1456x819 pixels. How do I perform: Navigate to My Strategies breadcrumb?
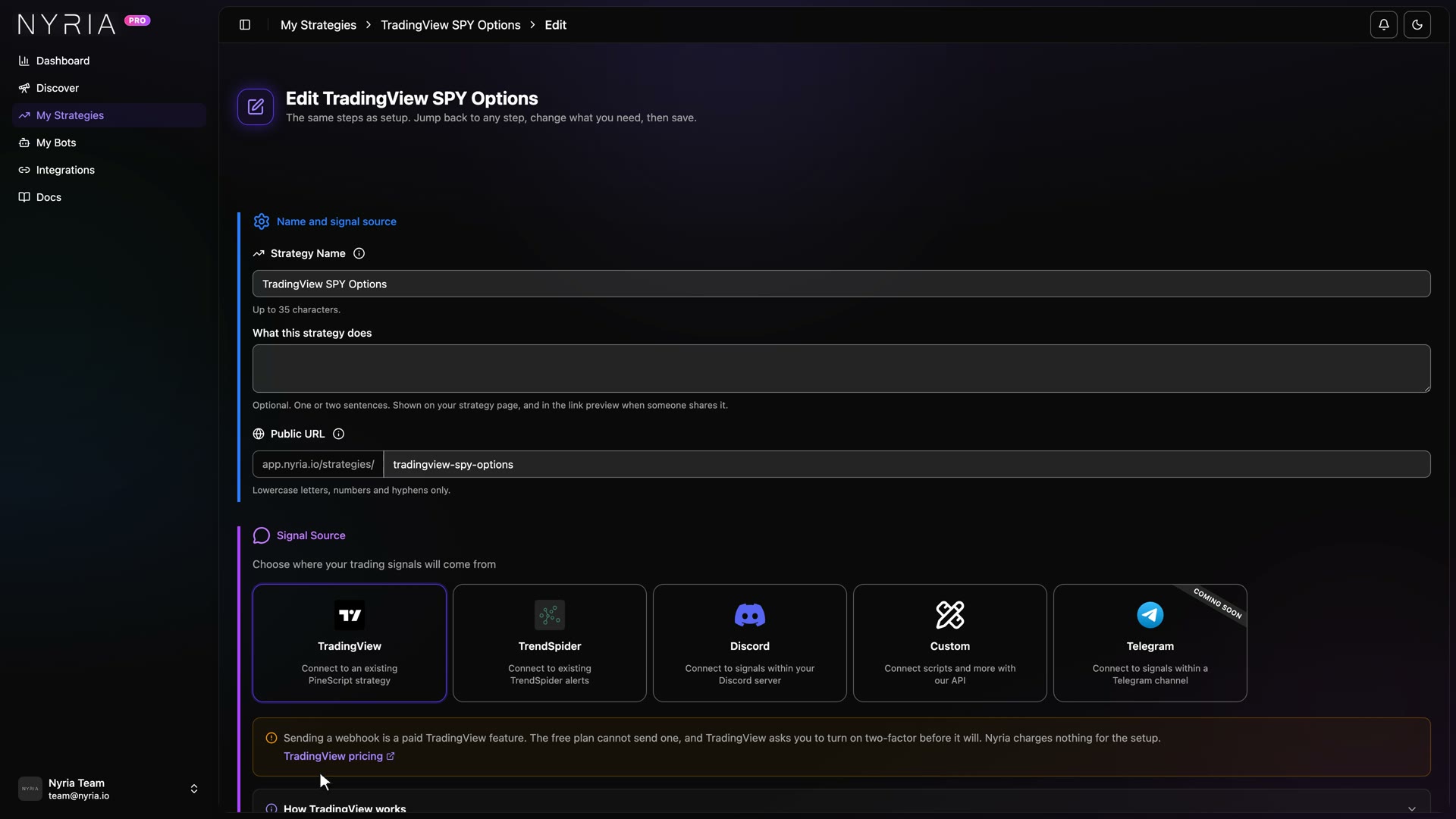click(x=318, y=25)
